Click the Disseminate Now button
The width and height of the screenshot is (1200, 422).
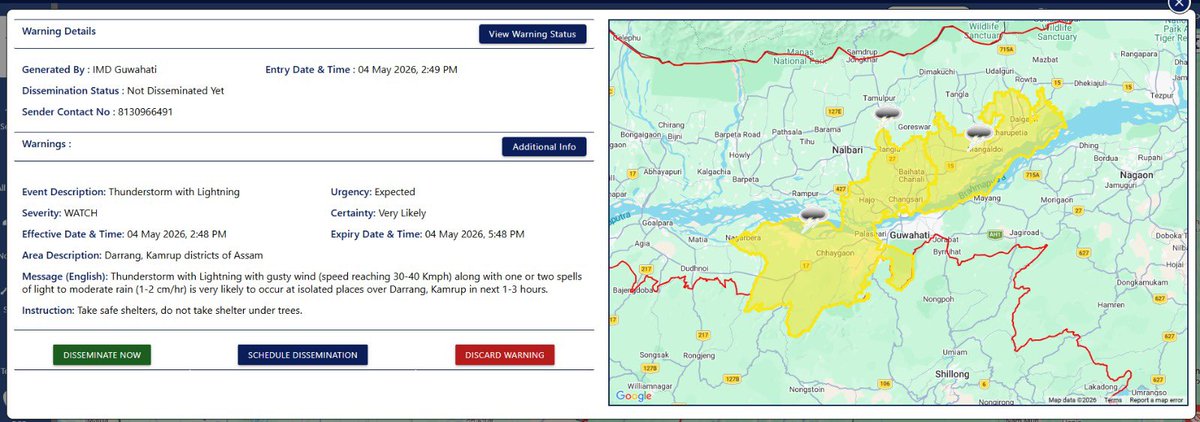point(102,355)
